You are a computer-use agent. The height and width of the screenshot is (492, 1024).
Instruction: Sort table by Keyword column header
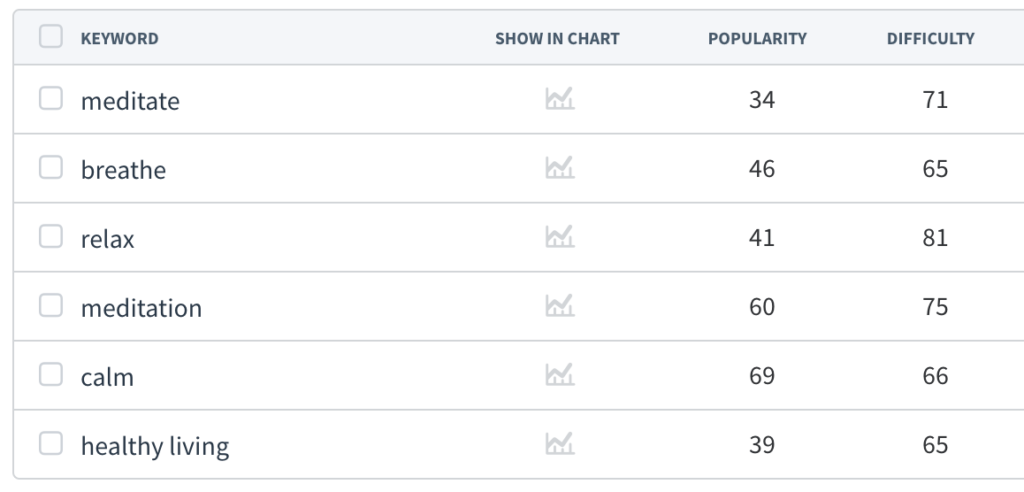tap(120, 39)
